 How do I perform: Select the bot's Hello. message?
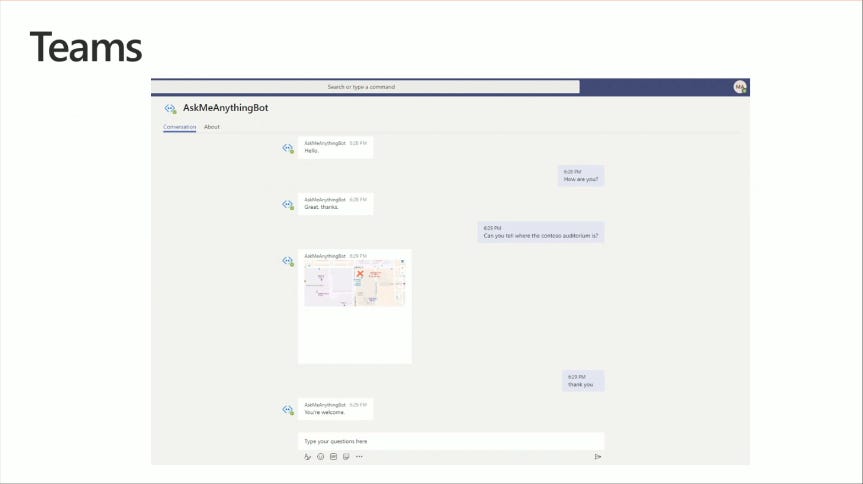(x=335, y=148)
